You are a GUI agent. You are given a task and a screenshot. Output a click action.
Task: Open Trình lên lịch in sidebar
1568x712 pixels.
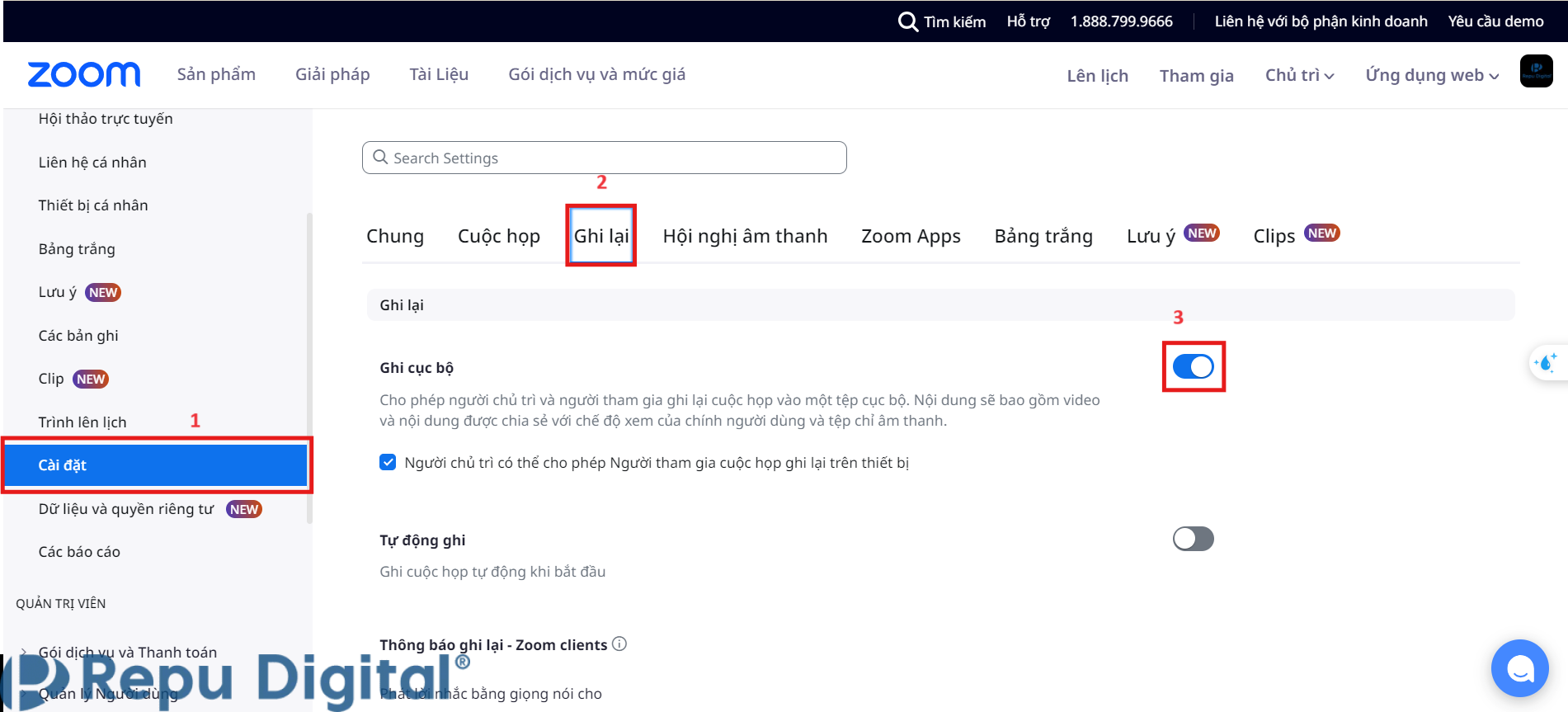click(x=82, y=422)
